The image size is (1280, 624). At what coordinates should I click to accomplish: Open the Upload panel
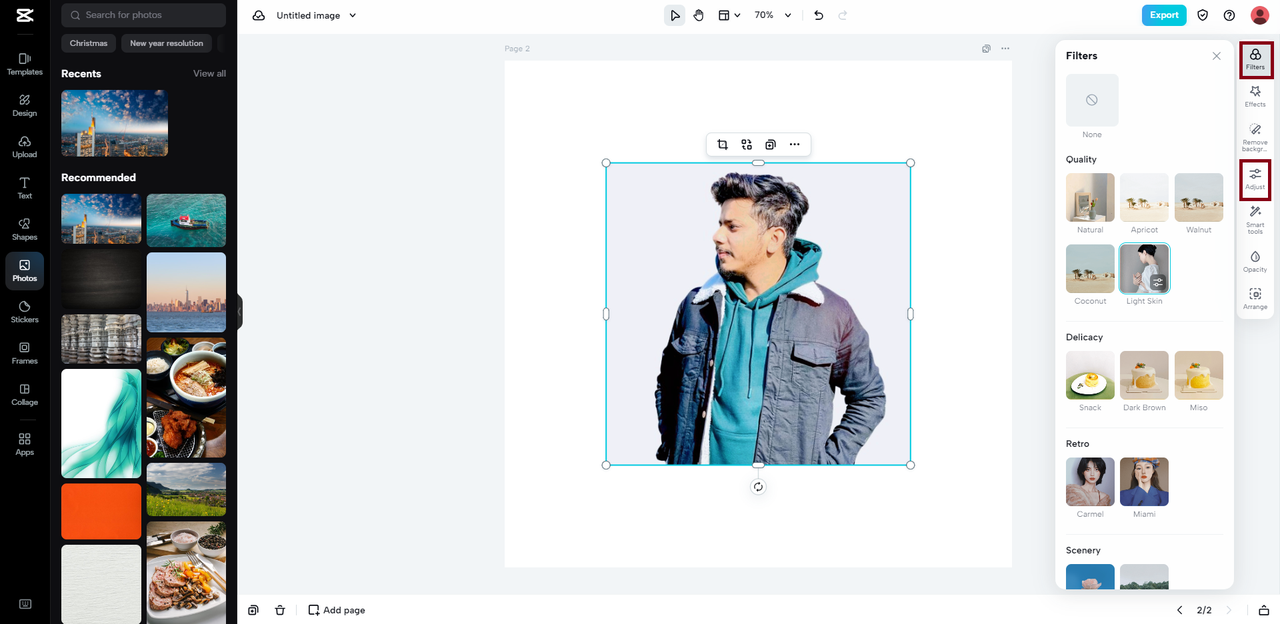pos(25,146)
